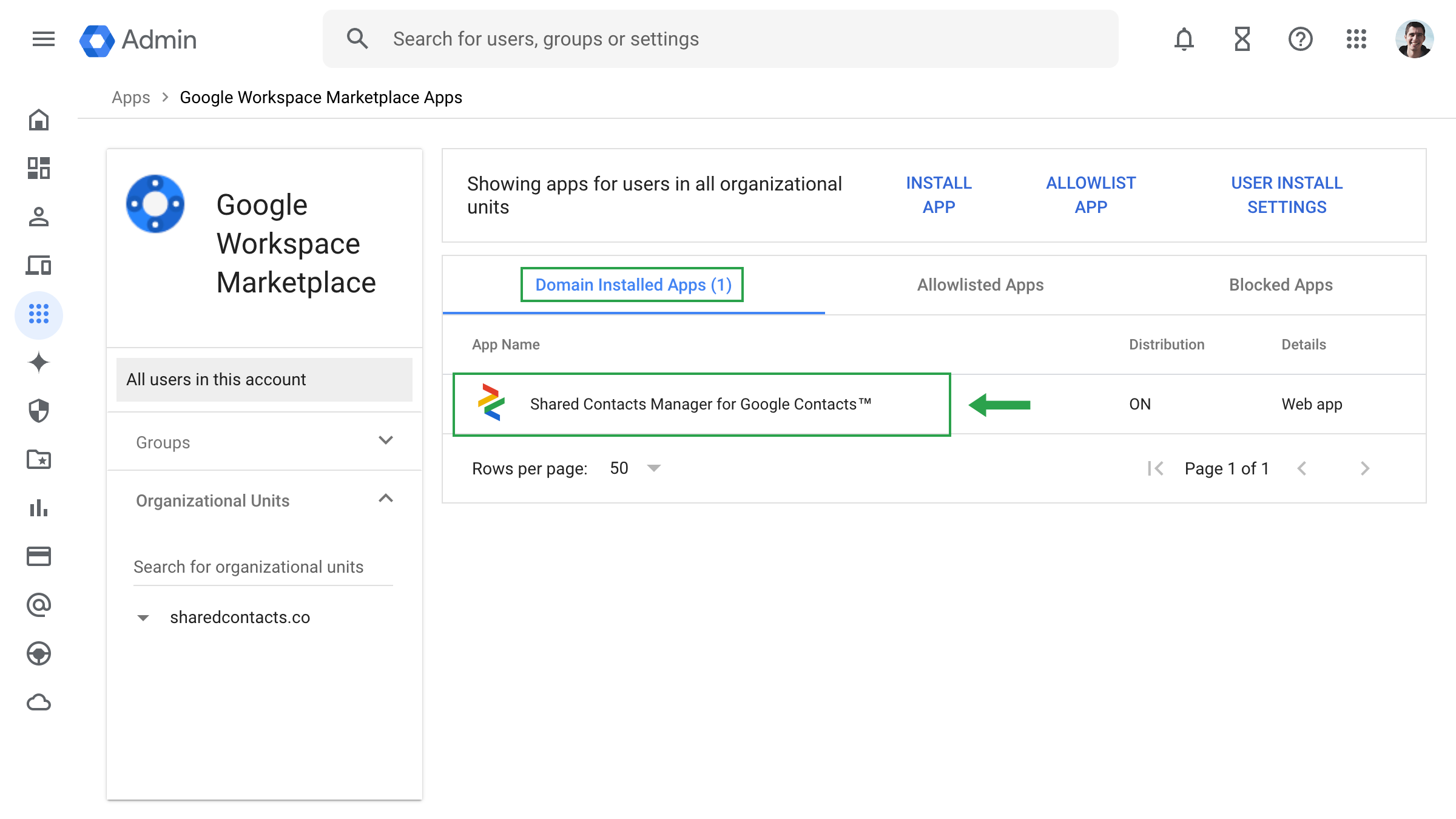Expand the Groups section
The height and width of the screenshot is (819, 1456).
point(265,442)
